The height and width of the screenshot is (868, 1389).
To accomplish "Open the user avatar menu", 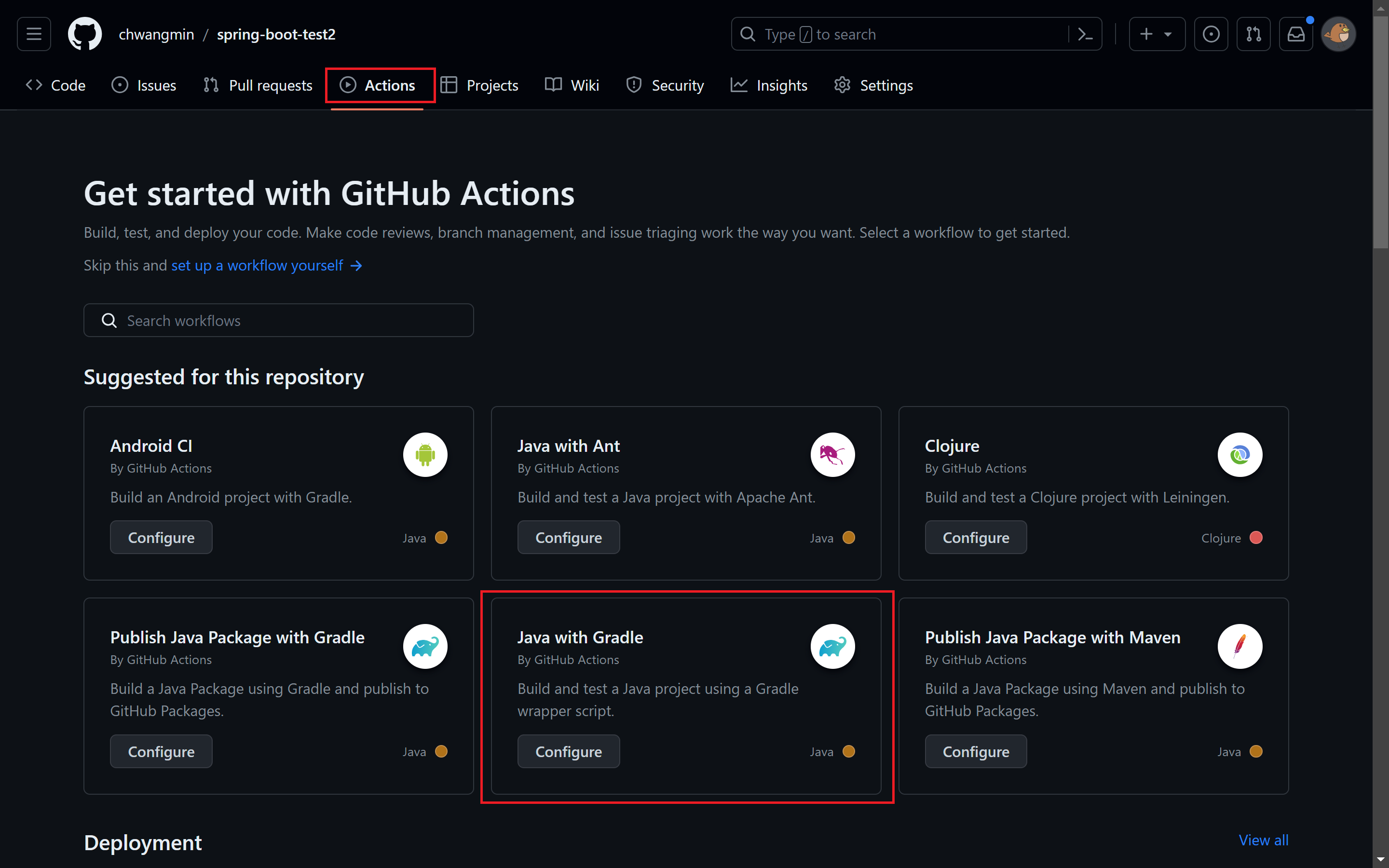I will click(x=1338, y=34).
